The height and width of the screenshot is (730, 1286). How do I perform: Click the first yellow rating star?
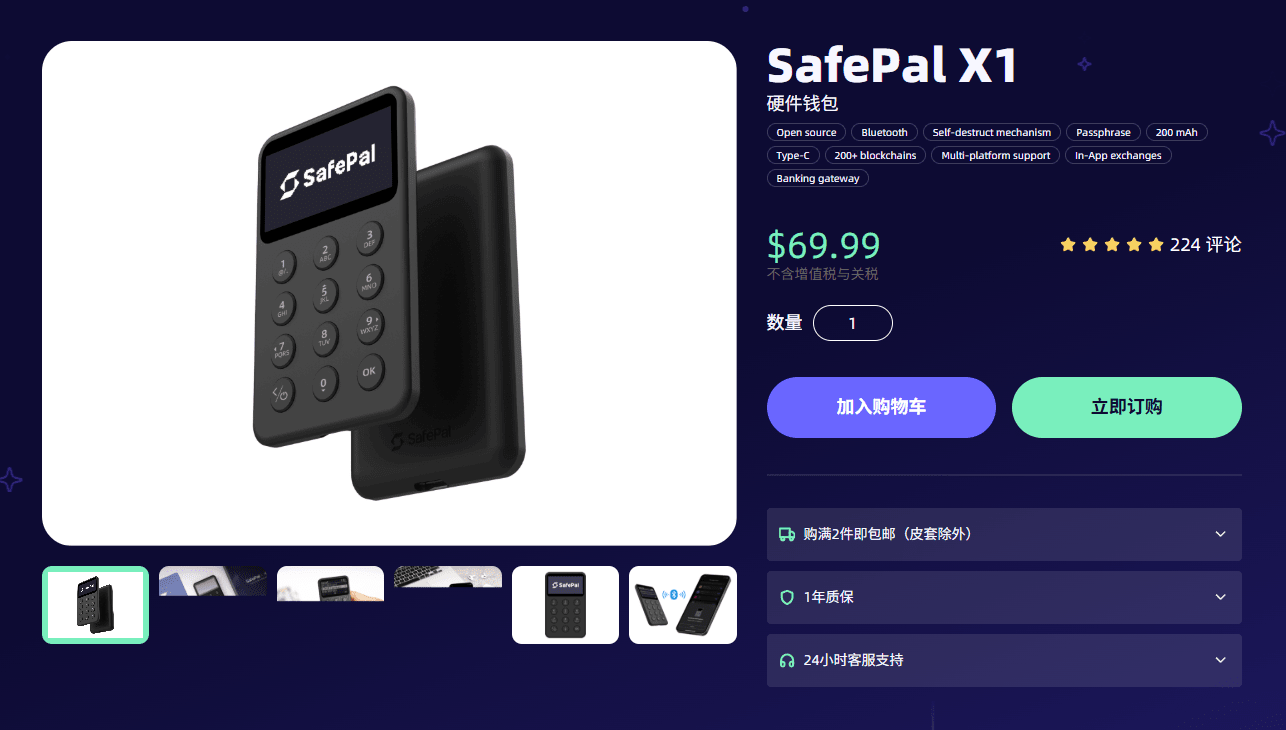(x=1068, y=244)
